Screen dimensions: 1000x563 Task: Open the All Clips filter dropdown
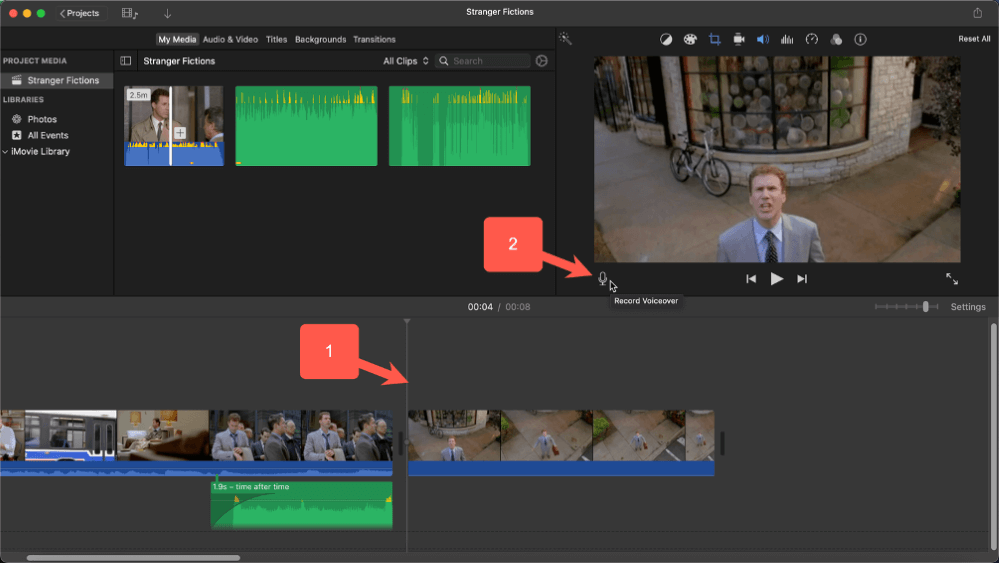[406, 61]
